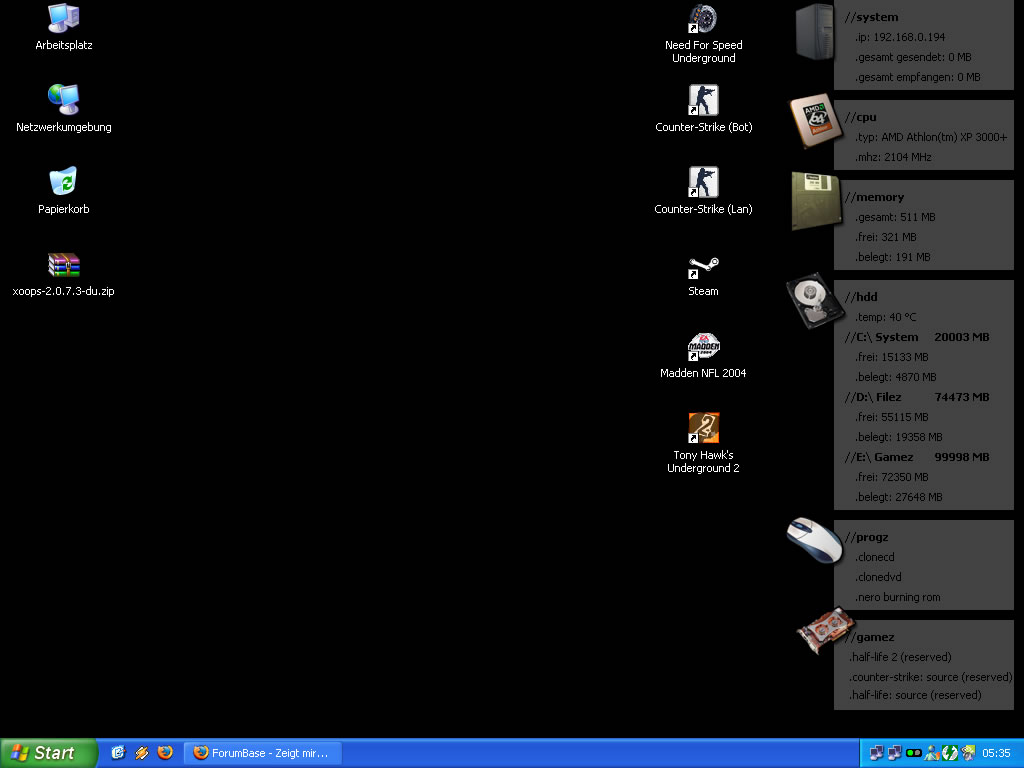Open the Arbeitsplatz desktop icon

pyautogui.click(x=63, y=27)
